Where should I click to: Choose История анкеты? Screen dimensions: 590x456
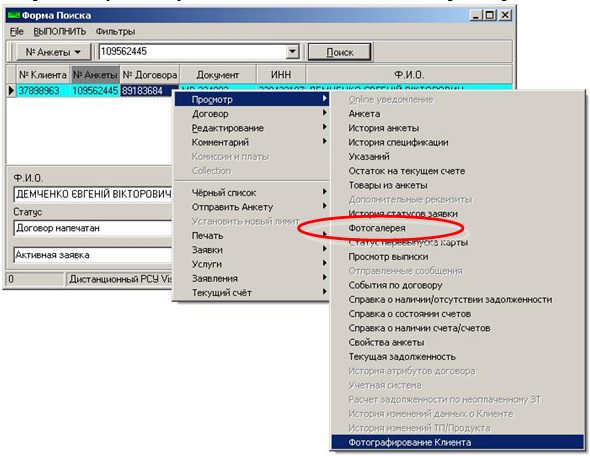(x=457, y=128)
